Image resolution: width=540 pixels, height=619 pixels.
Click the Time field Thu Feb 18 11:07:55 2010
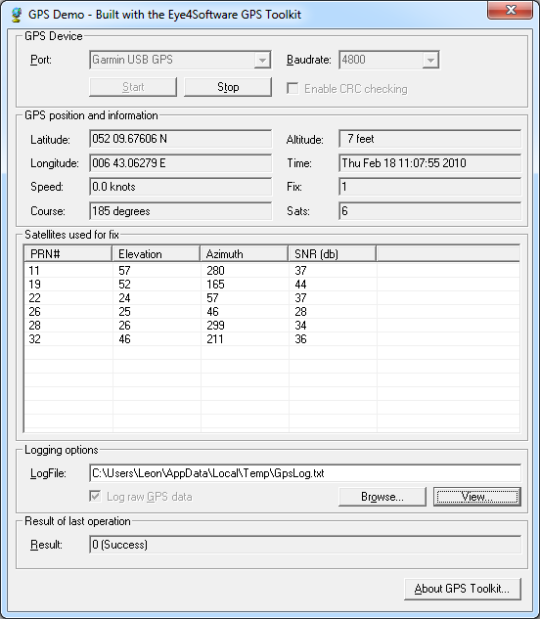pyautogui.click(x=430, y=163)
